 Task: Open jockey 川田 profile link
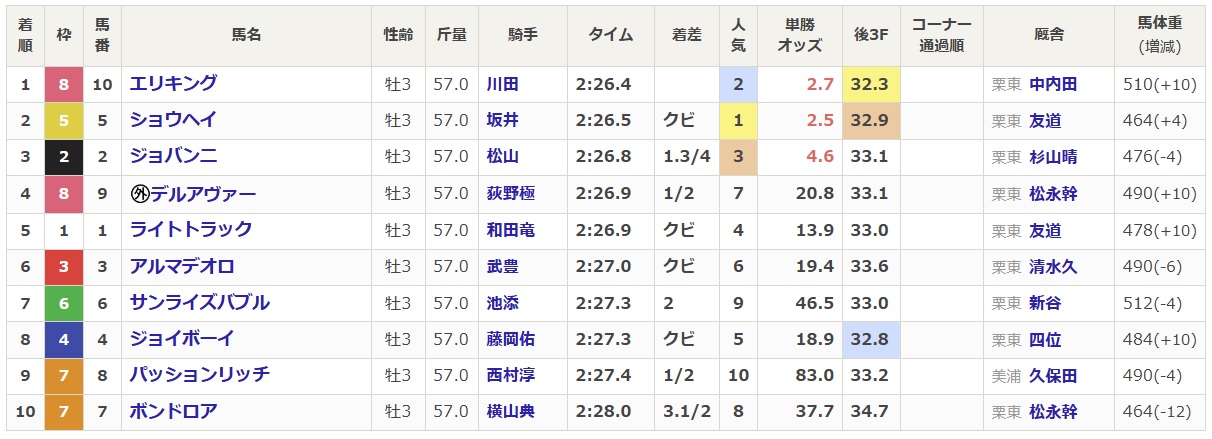click(503, 85)
